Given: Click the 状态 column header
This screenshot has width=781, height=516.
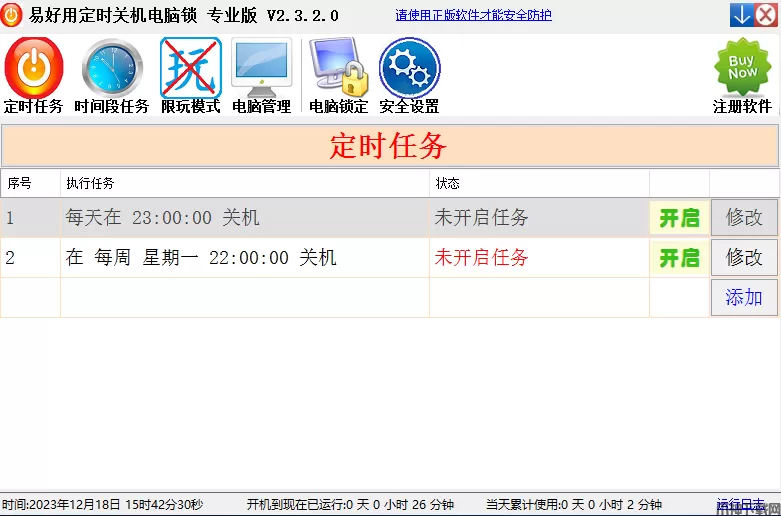Looking at the screenshot, I should 539,183.
